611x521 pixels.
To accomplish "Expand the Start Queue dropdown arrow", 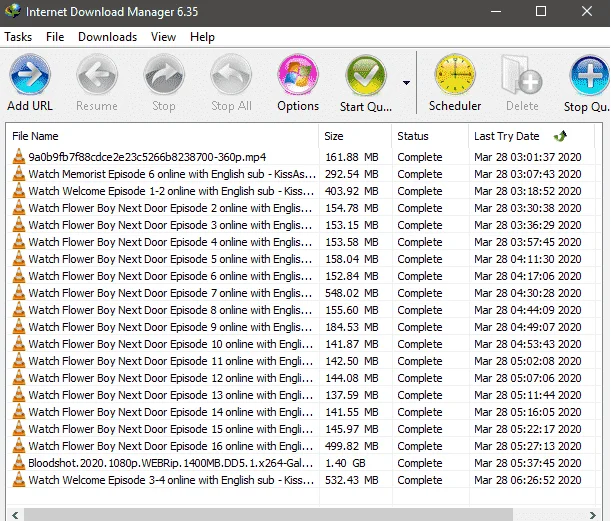I will [x=406, y=83].
